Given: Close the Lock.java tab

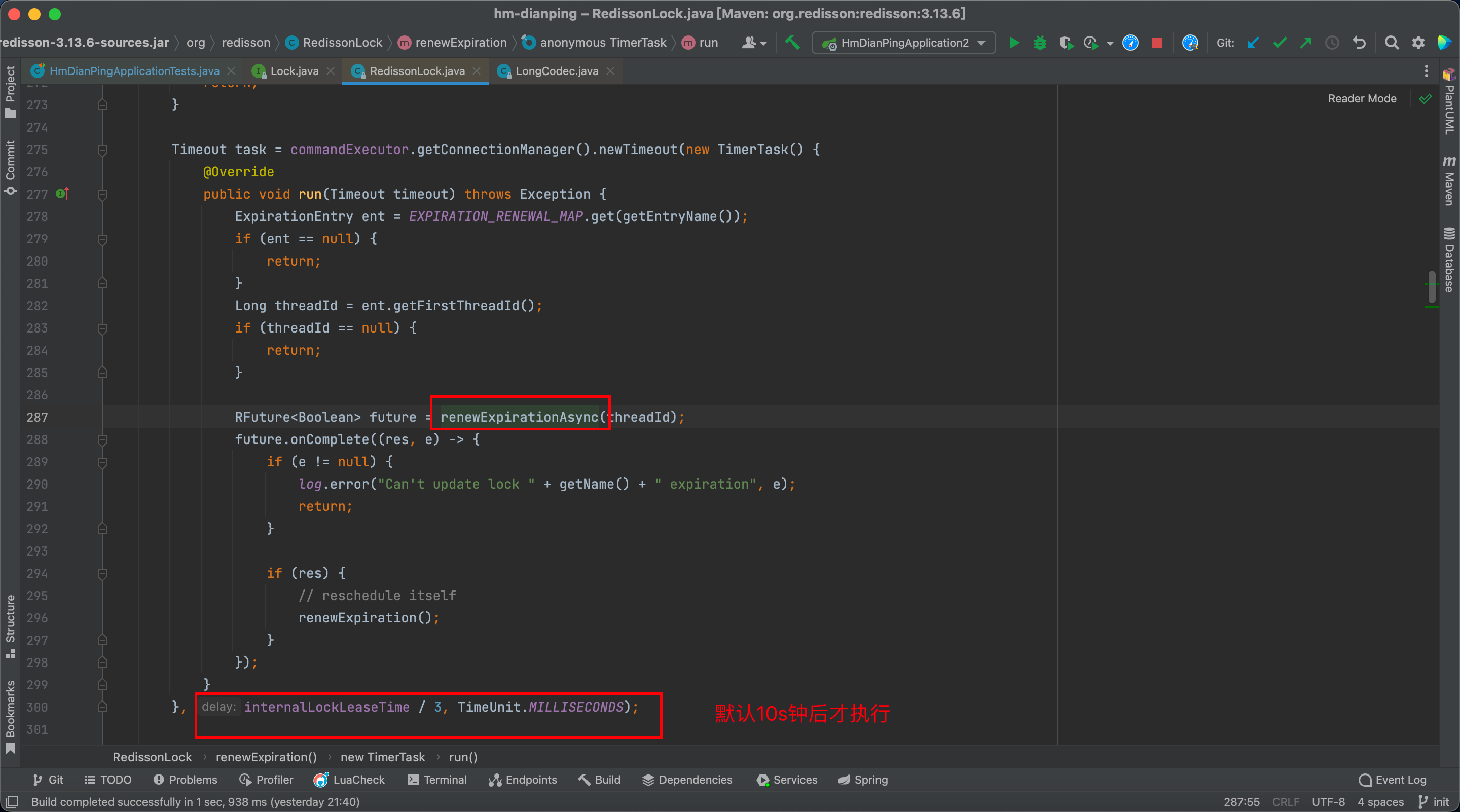Looking at the screenshot, I should (331, 71).
